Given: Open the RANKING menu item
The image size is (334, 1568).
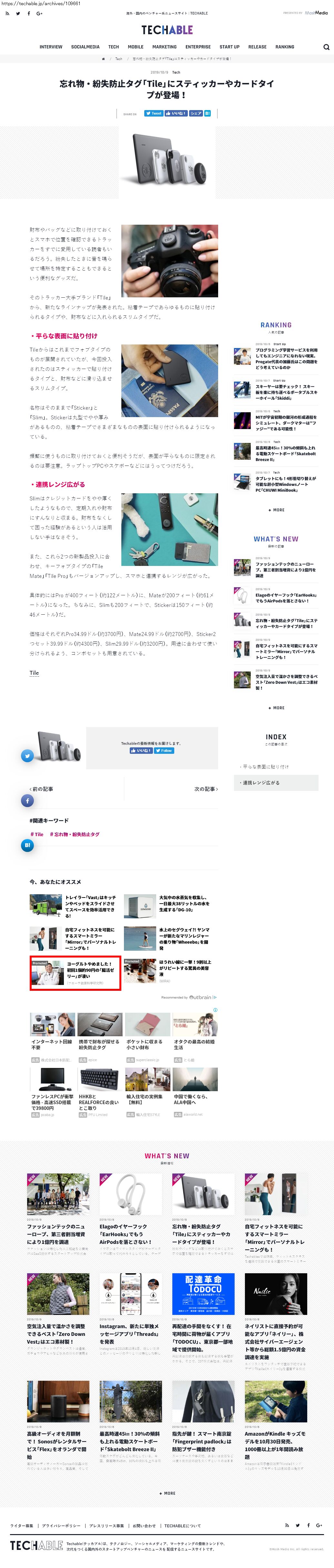Looking at the screenshot, I should point(285,47).
